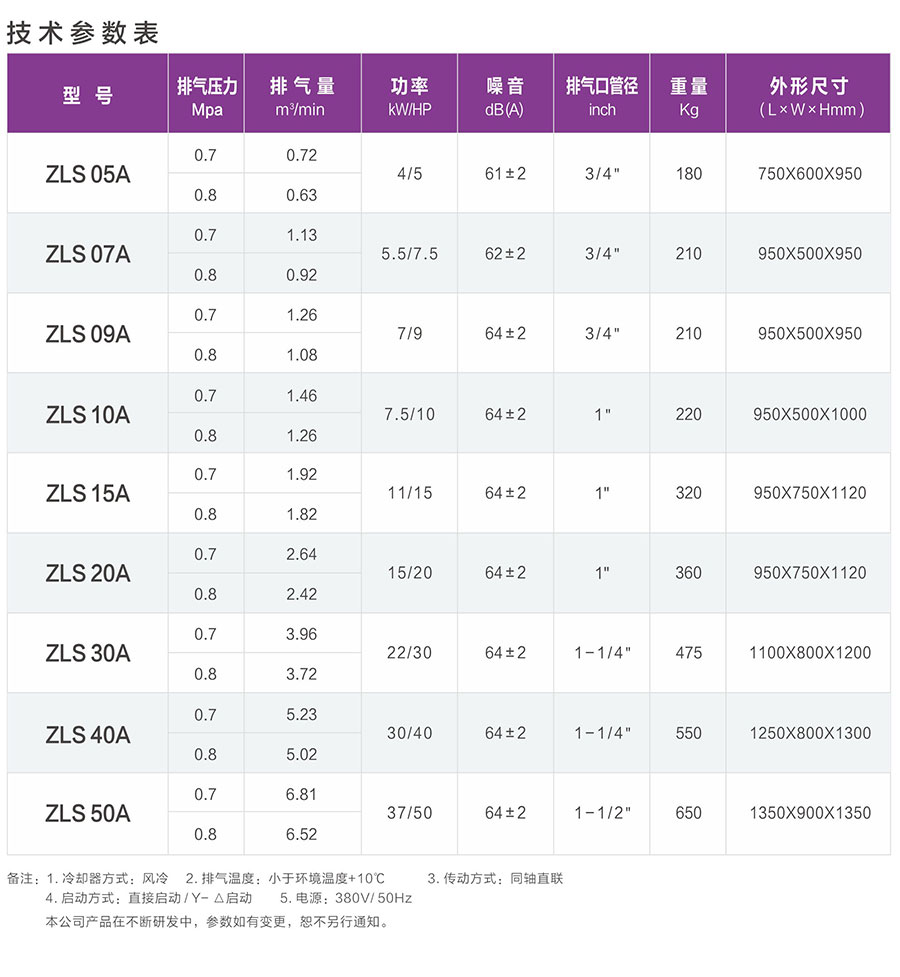
Task: Click the ZLS 05A model cell
Action: [87, 174]
